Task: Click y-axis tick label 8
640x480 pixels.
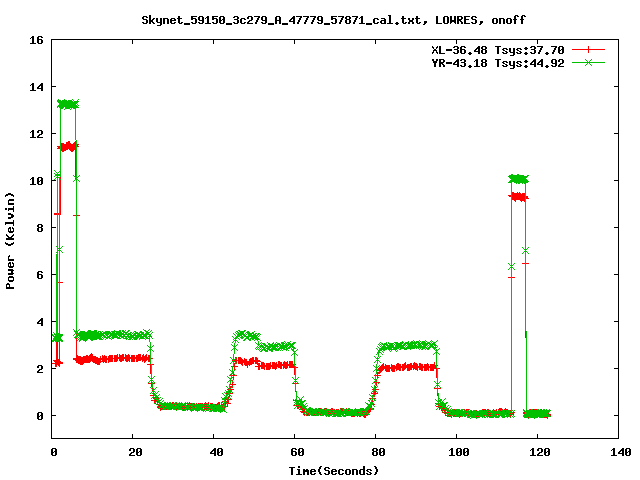Action: click(x=40, y=228)
